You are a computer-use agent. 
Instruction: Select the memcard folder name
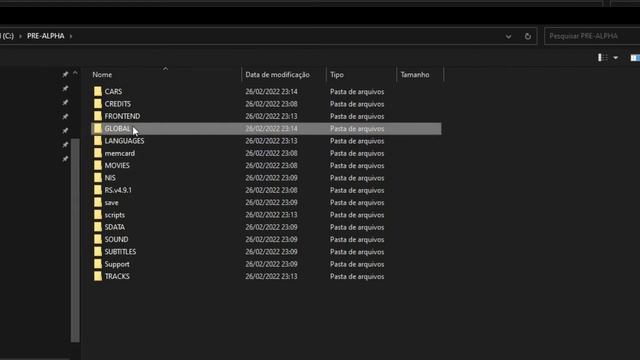pyautogui.click(x=120, y=153)
